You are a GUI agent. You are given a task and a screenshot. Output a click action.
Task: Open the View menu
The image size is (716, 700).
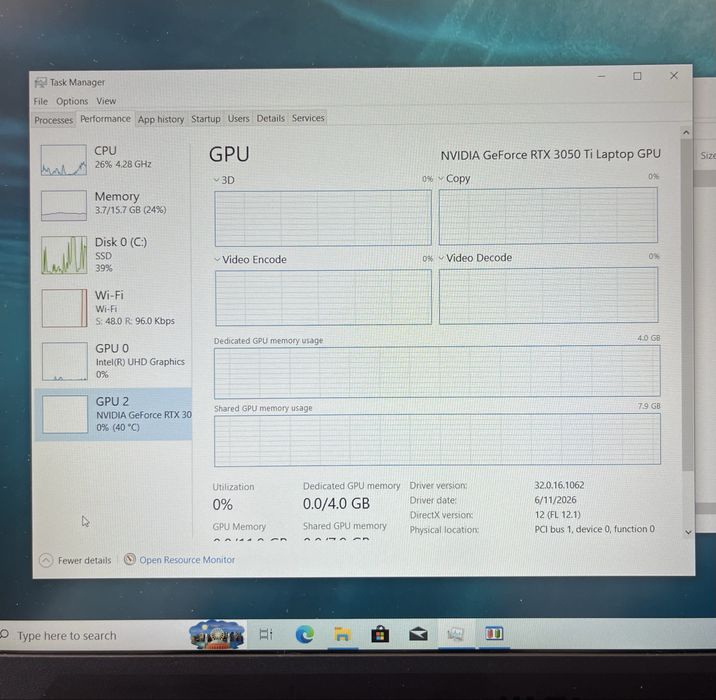pyautogui.click(x=106, y=100)
